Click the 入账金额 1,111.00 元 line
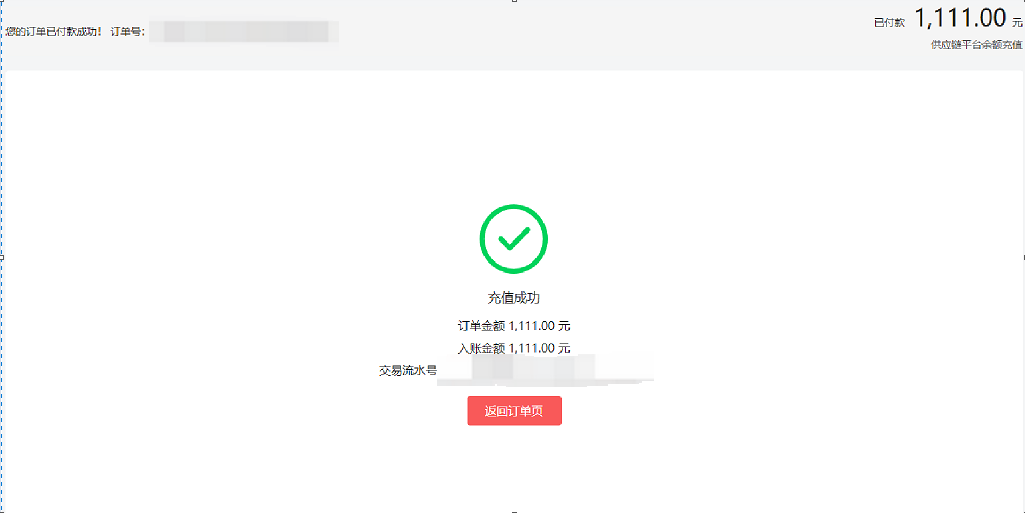 pyautogui.click(x=514, y=348)
